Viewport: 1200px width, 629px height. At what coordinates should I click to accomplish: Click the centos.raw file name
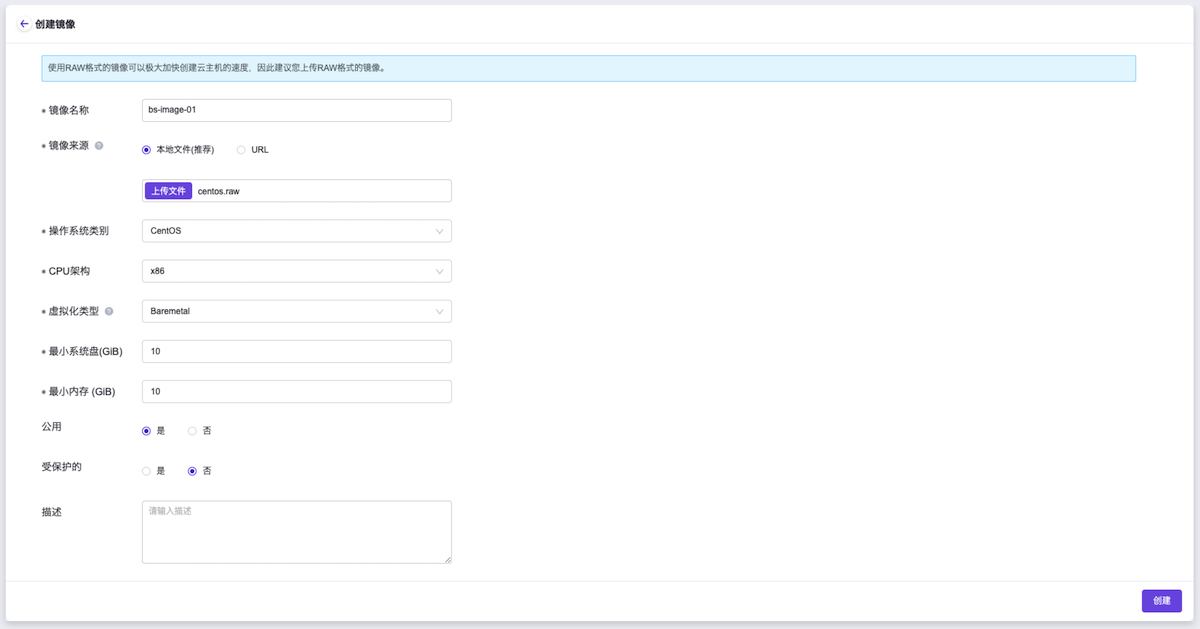click(219, 191)
